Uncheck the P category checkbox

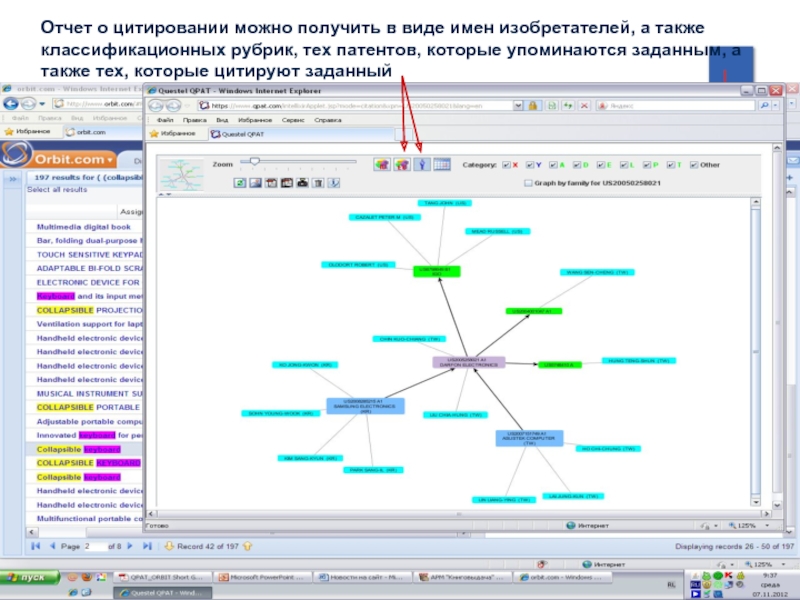[x=647, y=165]
